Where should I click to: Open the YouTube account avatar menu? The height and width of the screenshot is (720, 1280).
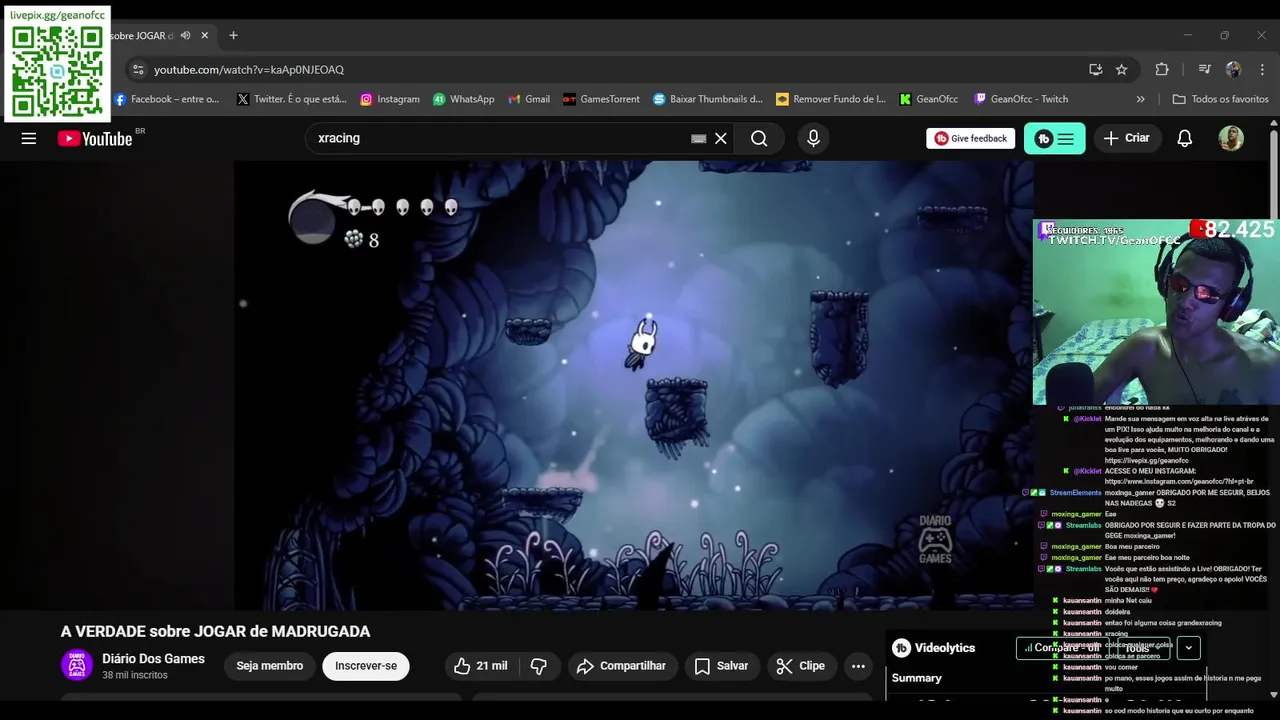[x=1231, y=139]
